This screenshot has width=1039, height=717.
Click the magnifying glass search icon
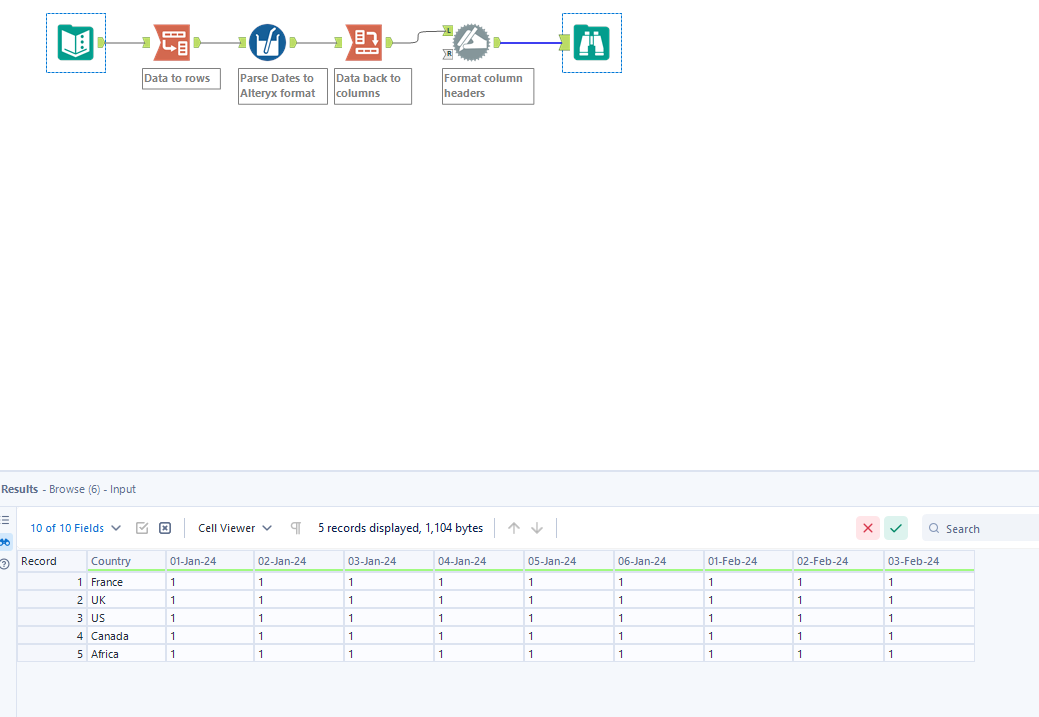(x=934, y=527)
